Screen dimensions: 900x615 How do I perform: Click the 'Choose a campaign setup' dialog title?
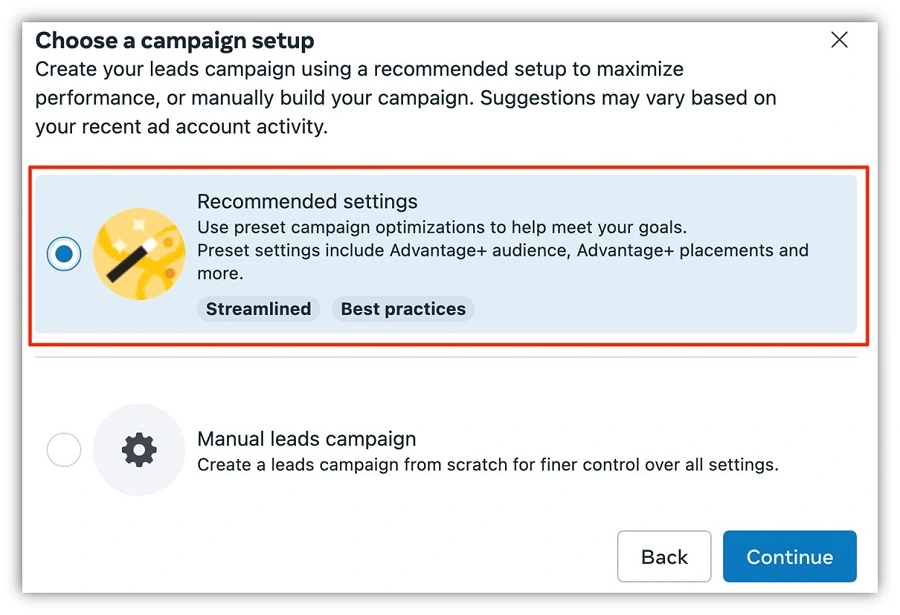pyautogui.click(x=174, y=41)
